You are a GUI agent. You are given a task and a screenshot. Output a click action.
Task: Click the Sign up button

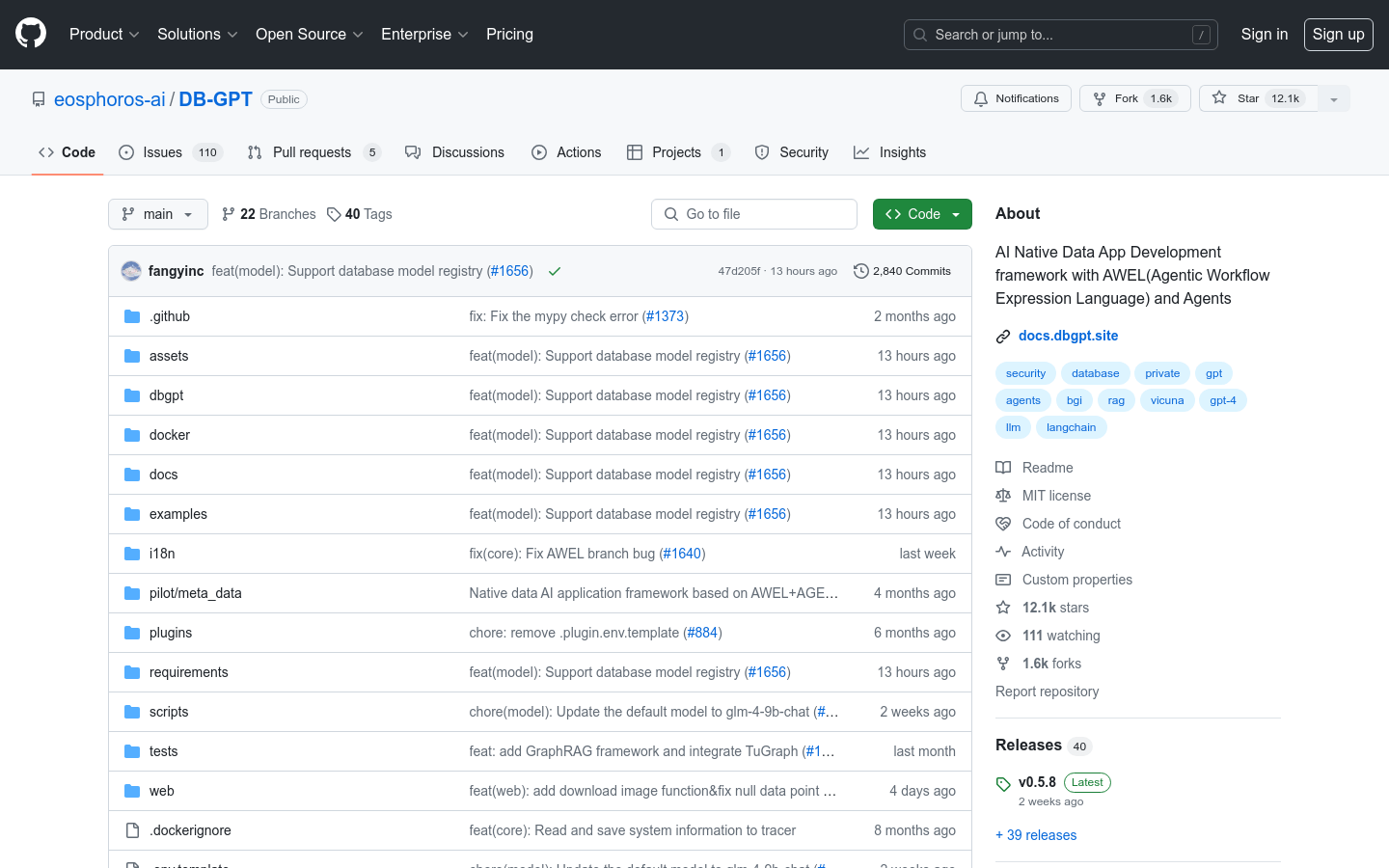(1339, 35)
